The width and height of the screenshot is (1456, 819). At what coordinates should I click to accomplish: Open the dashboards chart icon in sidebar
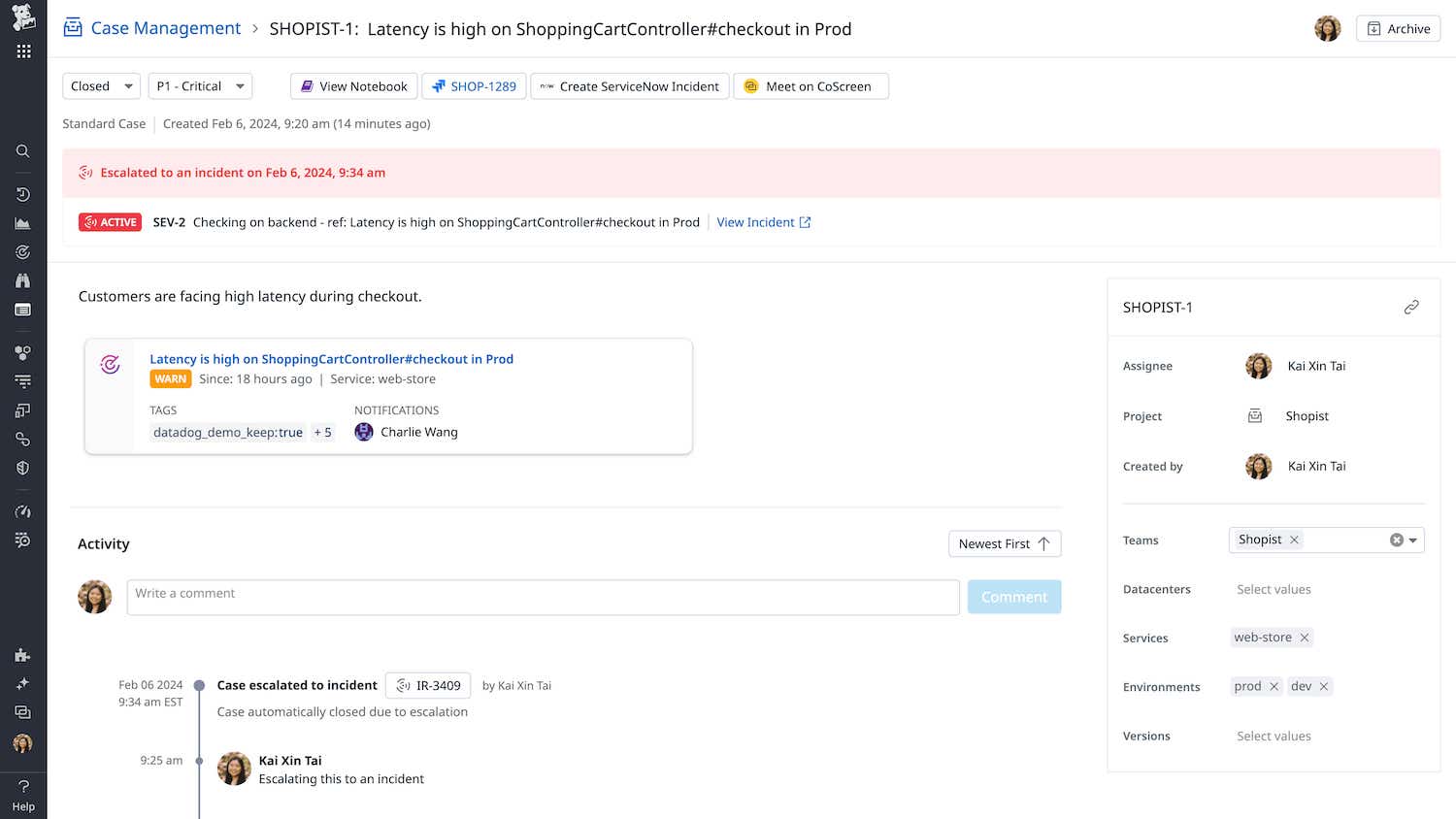(x=22, y=223)
